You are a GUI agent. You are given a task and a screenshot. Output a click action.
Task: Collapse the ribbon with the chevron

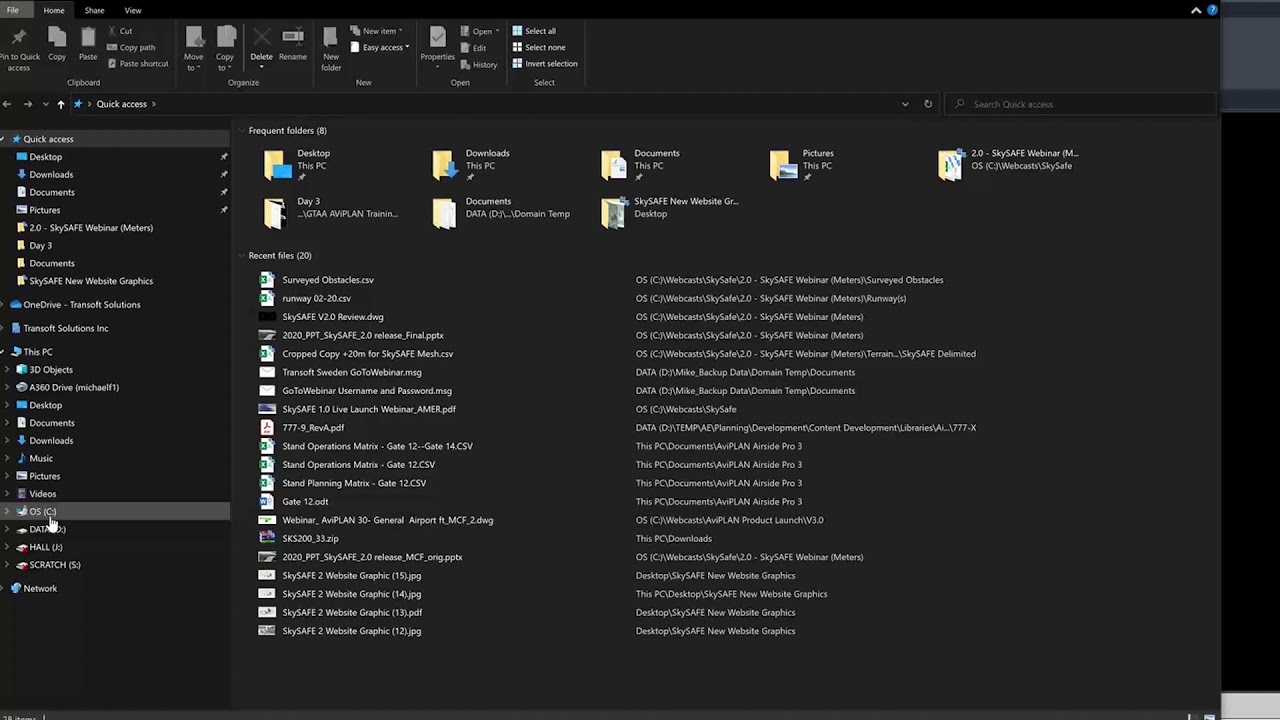pos(1196,10)
